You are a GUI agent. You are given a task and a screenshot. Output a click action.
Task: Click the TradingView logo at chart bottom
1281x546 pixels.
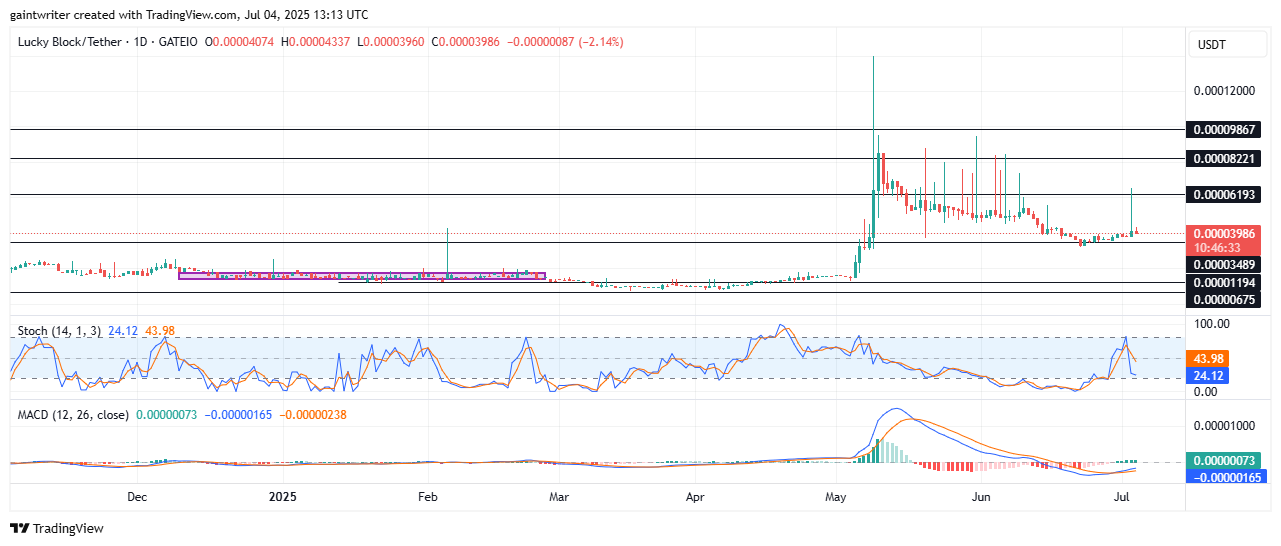[57, 528]
